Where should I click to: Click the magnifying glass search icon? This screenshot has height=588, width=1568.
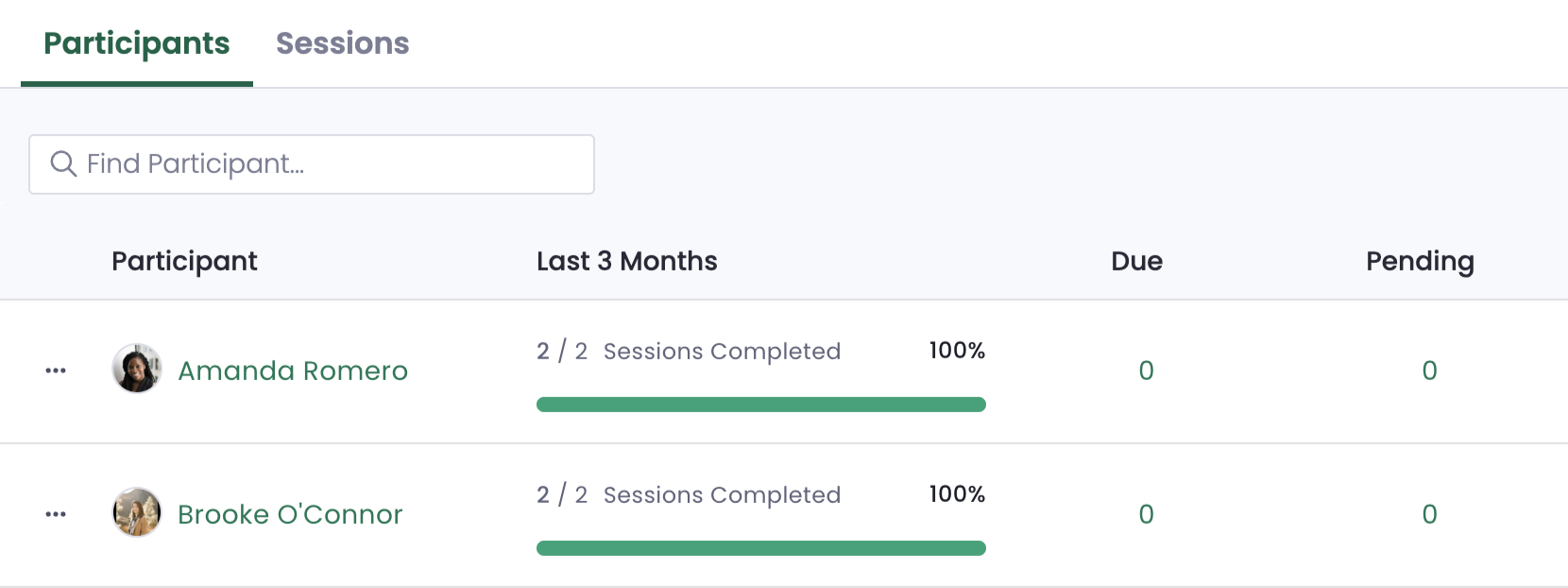click(63, 164)
